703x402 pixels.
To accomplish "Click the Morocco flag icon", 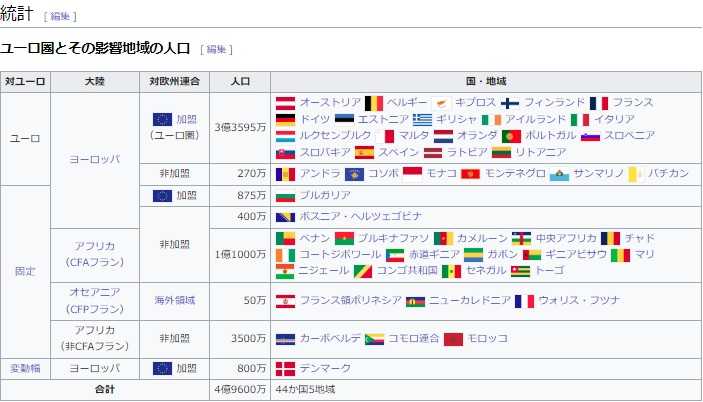I will (453, 339).
